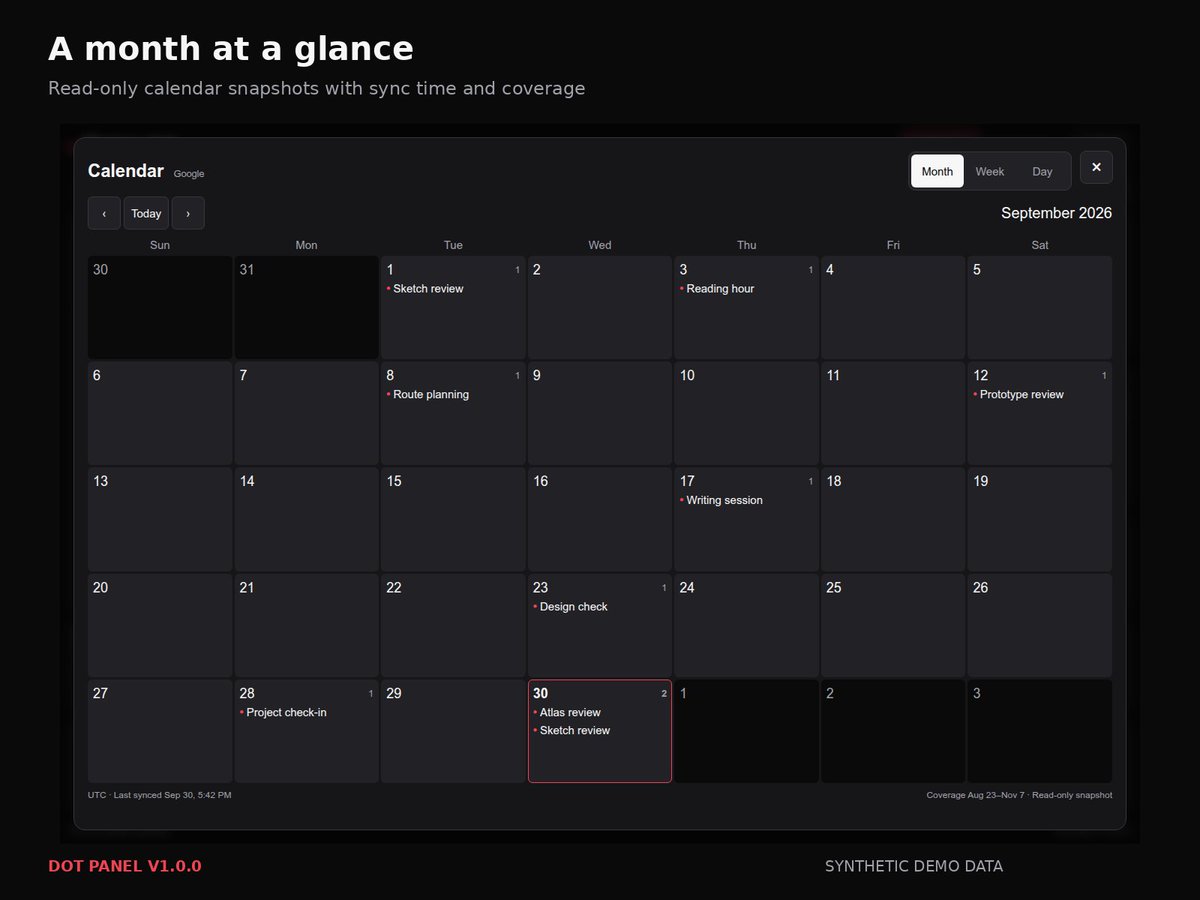Viewport: 1200px width, 900px height.
Task: Click the Google source label
Action: [x=189, y=174]
